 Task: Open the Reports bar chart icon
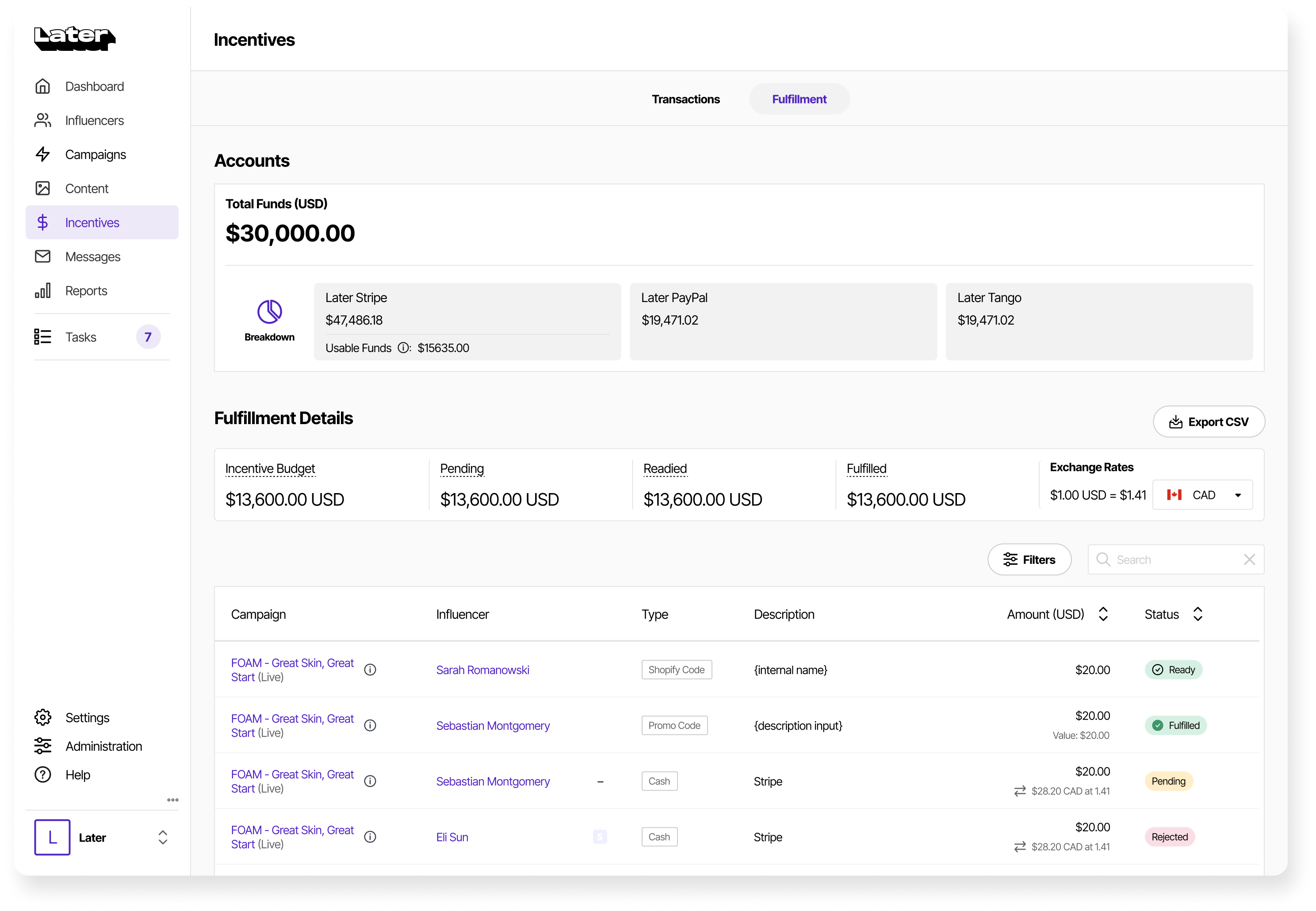(x=43, y=291)
